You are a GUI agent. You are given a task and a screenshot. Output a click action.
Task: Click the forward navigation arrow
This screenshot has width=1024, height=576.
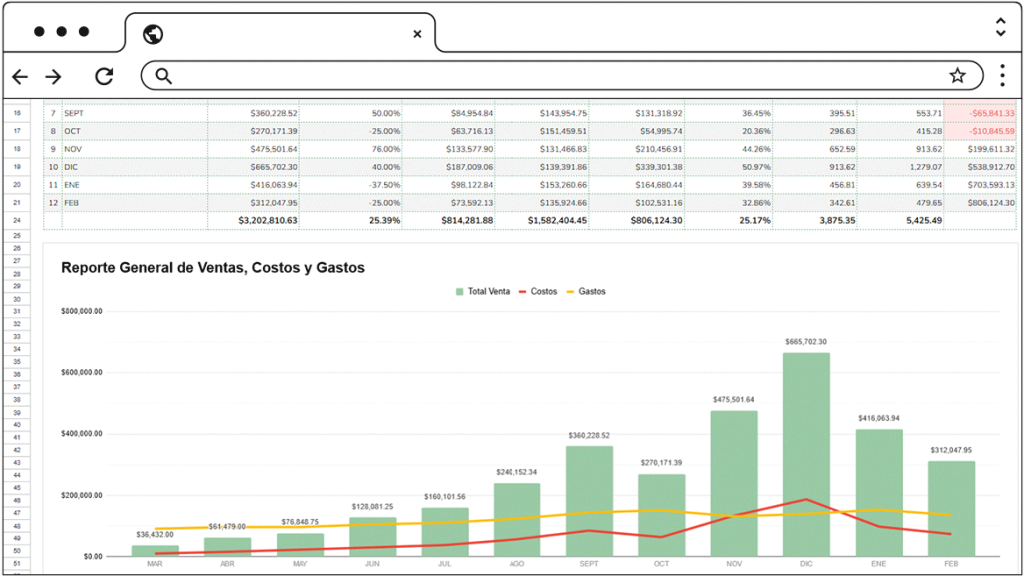[x=53, y=76]
